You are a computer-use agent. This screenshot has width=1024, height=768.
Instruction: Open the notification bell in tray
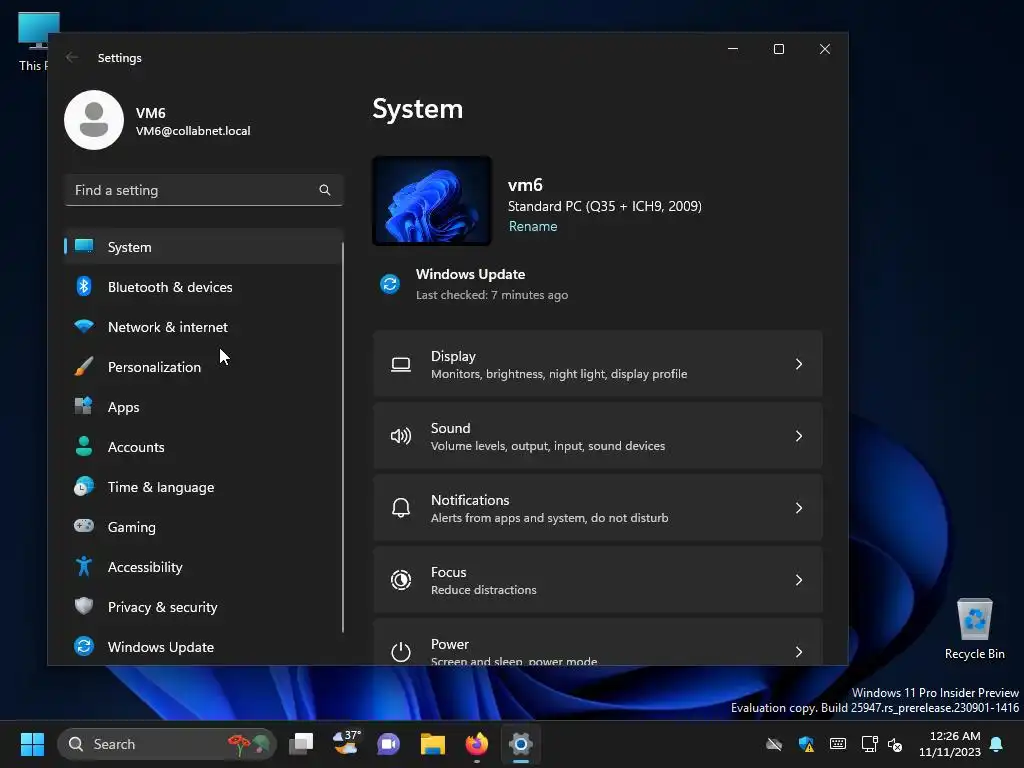point(997,744)
